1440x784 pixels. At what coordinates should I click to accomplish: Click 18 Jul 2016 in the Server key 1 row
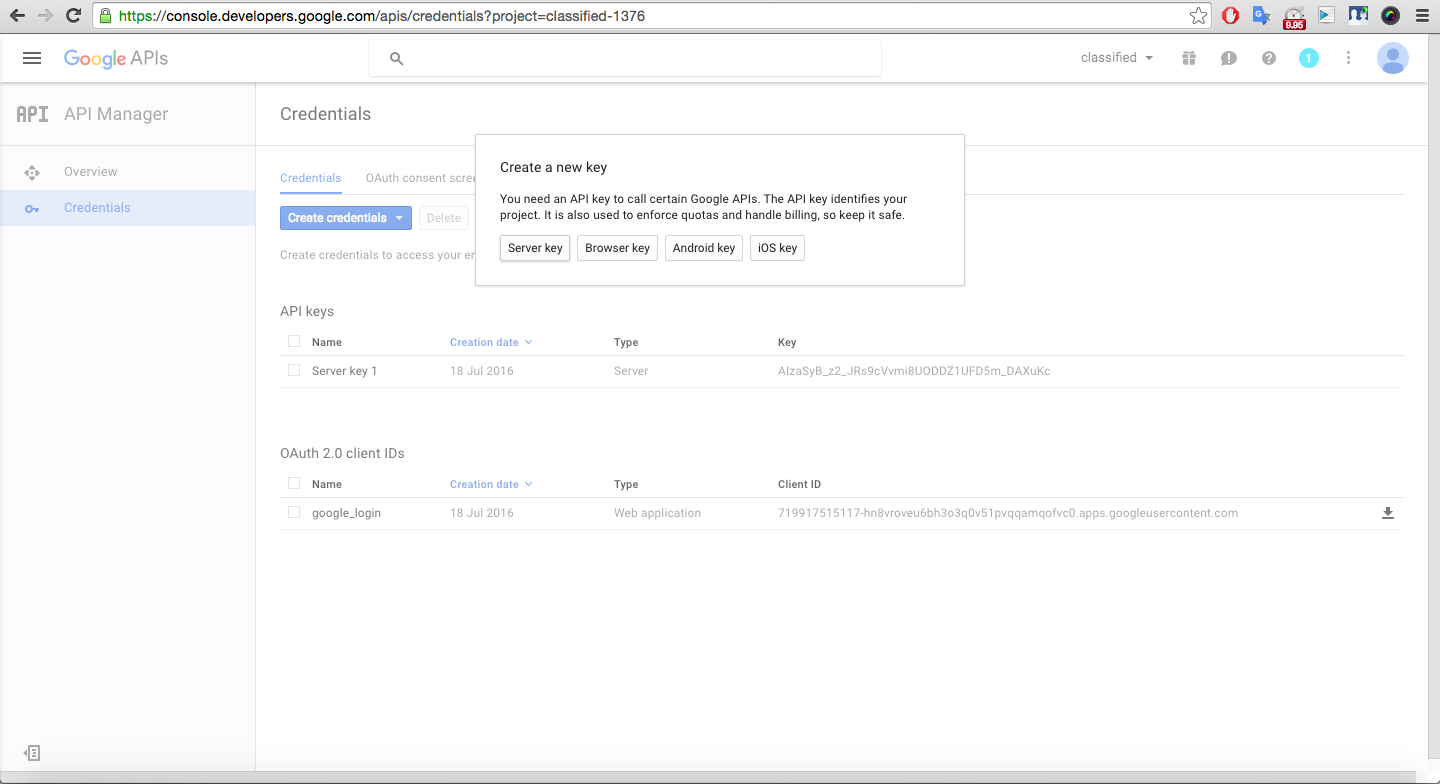pos(482,371)
